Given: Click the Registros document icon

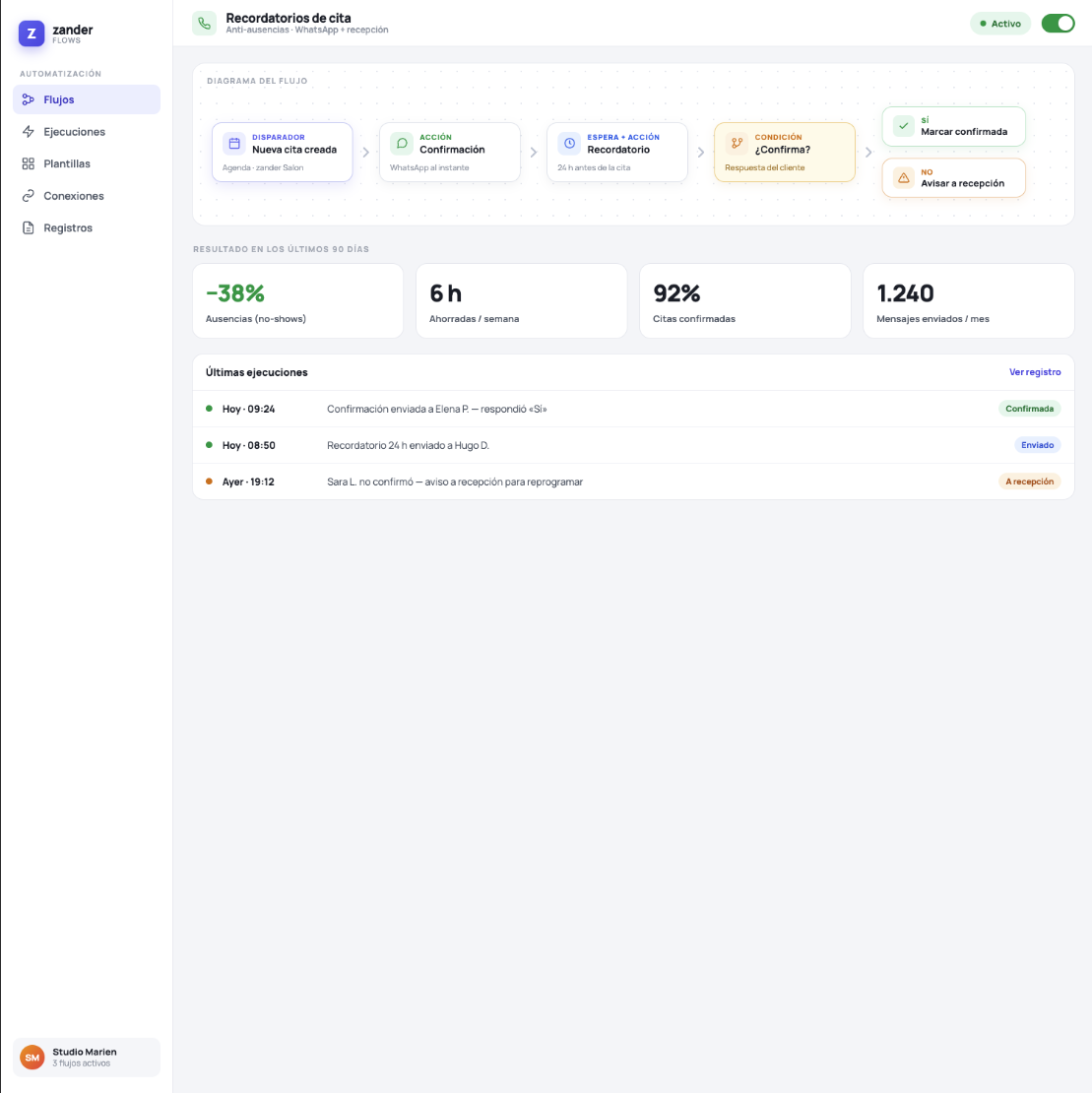Looking at the screenshot, I should (x=28, y=227).
